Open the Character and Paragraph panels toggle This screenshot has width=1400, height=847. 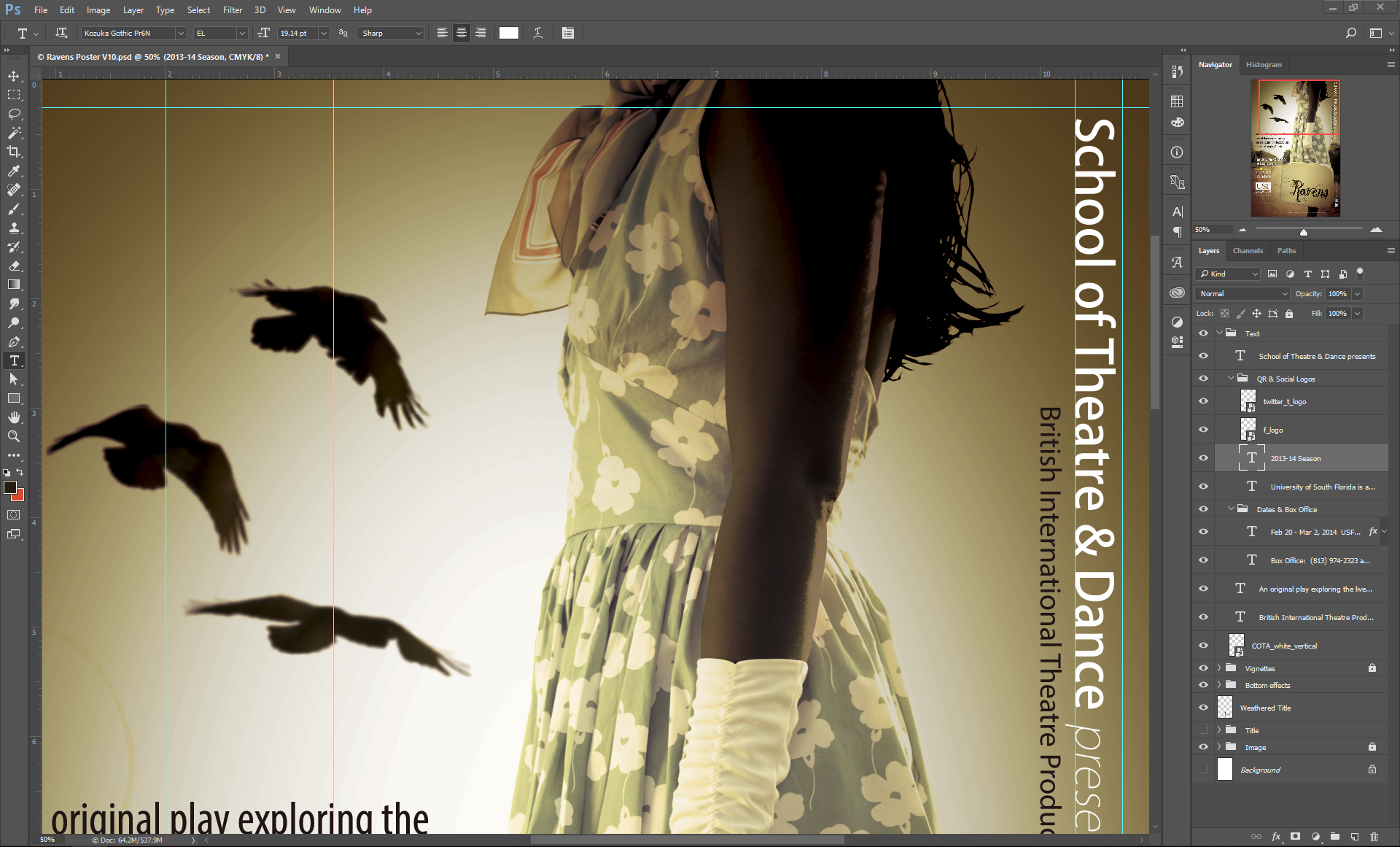click(568, 33)
